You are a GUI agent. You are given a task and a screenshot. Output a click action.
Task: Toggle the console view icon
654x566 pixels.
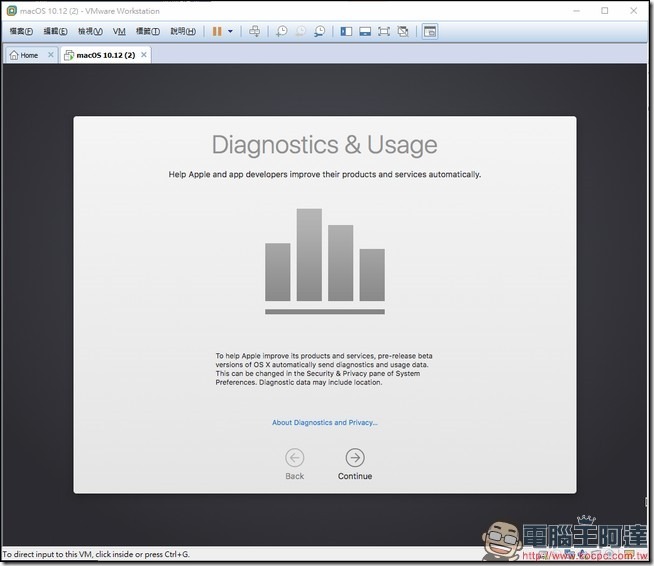[x=430, y=31]
